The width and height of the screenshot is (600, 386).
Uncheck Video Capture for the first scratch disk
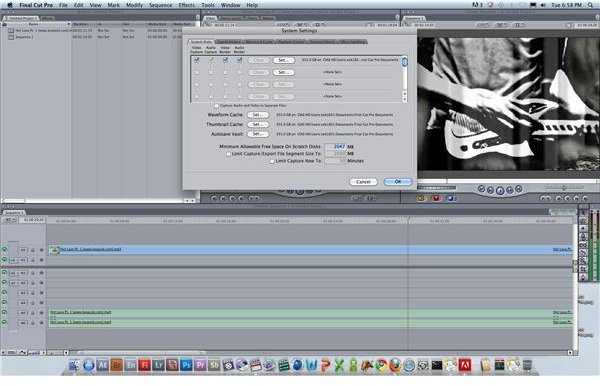tap(197, 60)
